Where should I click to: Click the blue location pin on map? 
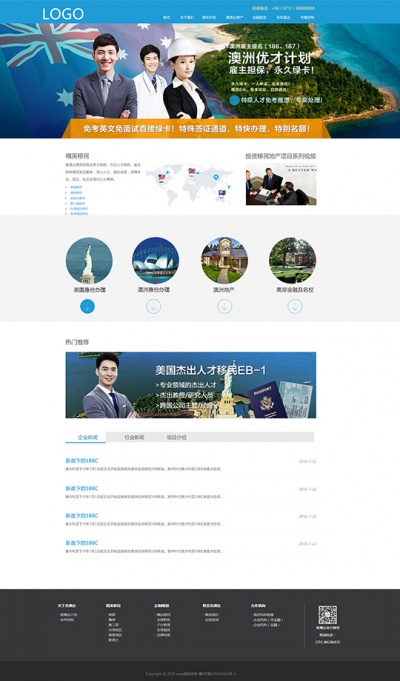click(216, 177)
